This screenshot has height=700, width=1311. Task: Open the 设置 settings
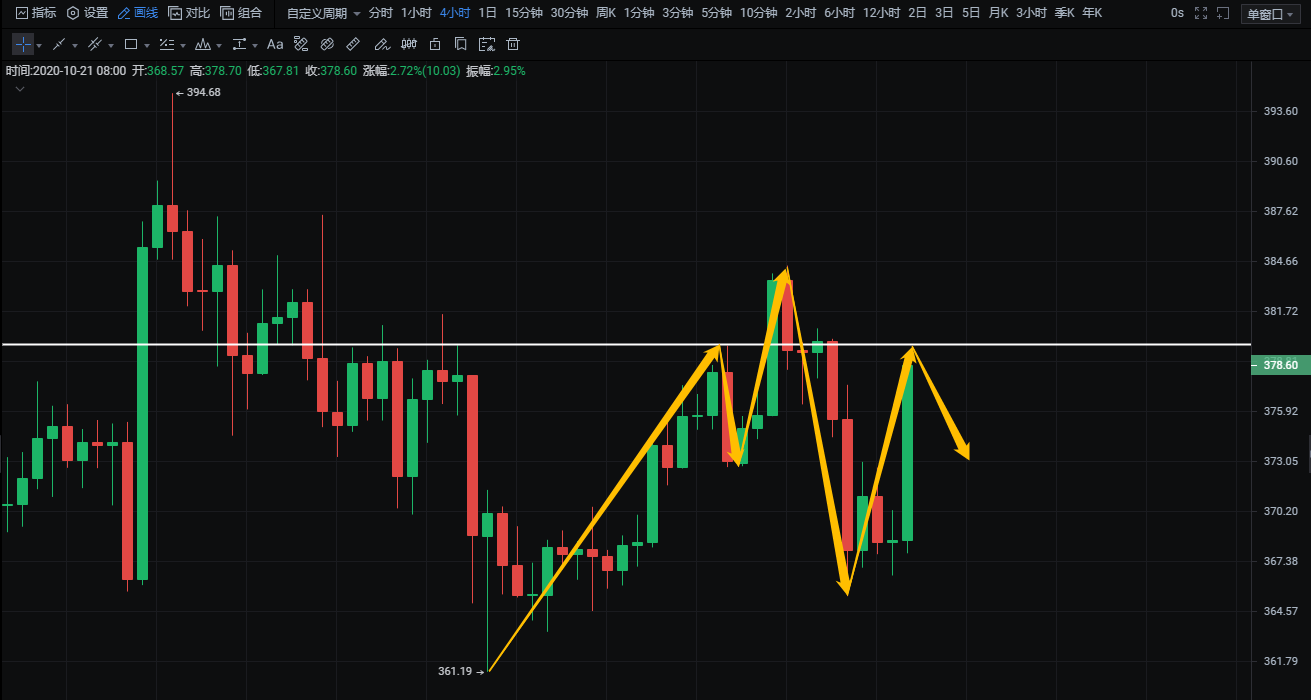pyautogui.click(x=87, y=13)
